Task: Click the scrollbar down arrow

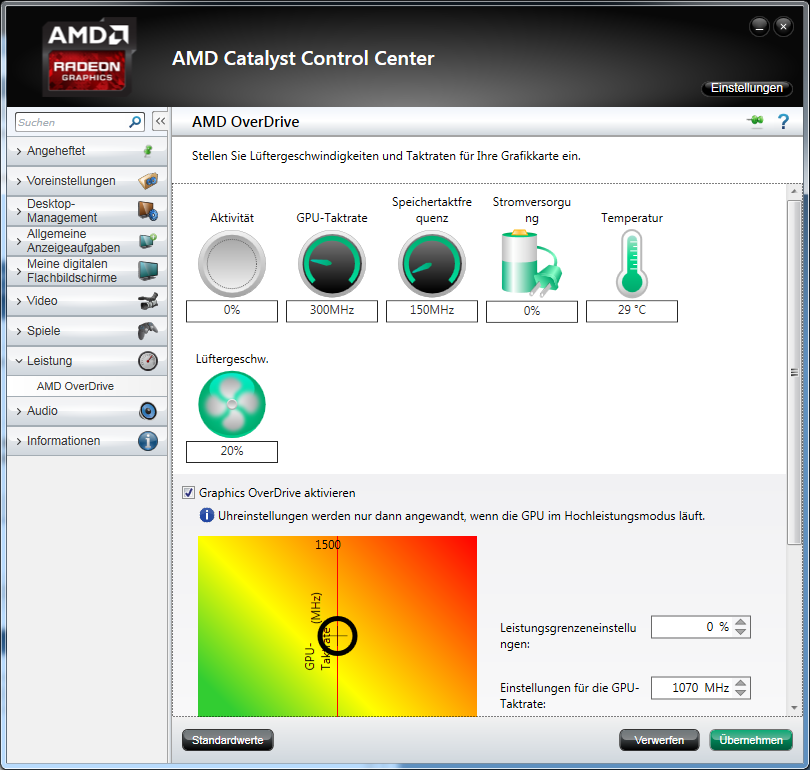Action: pyautogui.click(x=794, y=708)
